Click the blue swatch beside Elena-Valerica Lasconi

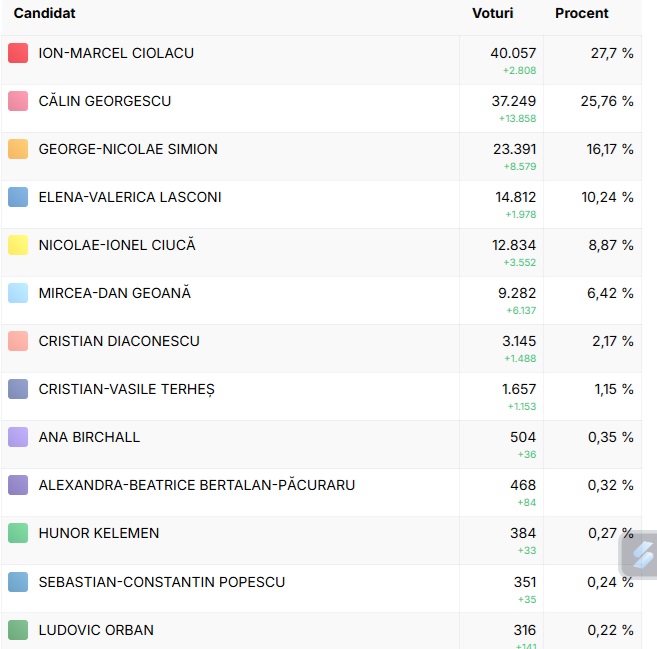(18, 197)
